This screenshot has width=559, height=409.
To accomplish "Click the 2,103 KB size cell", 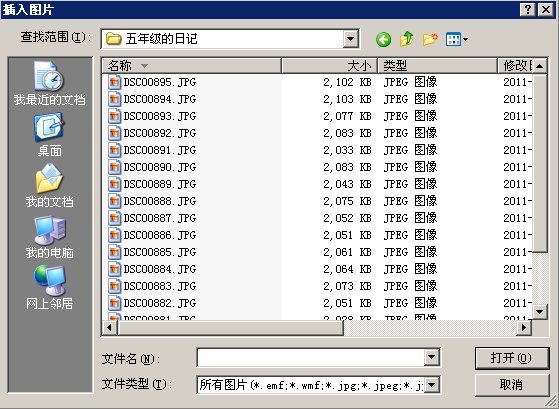I will 347,99.
